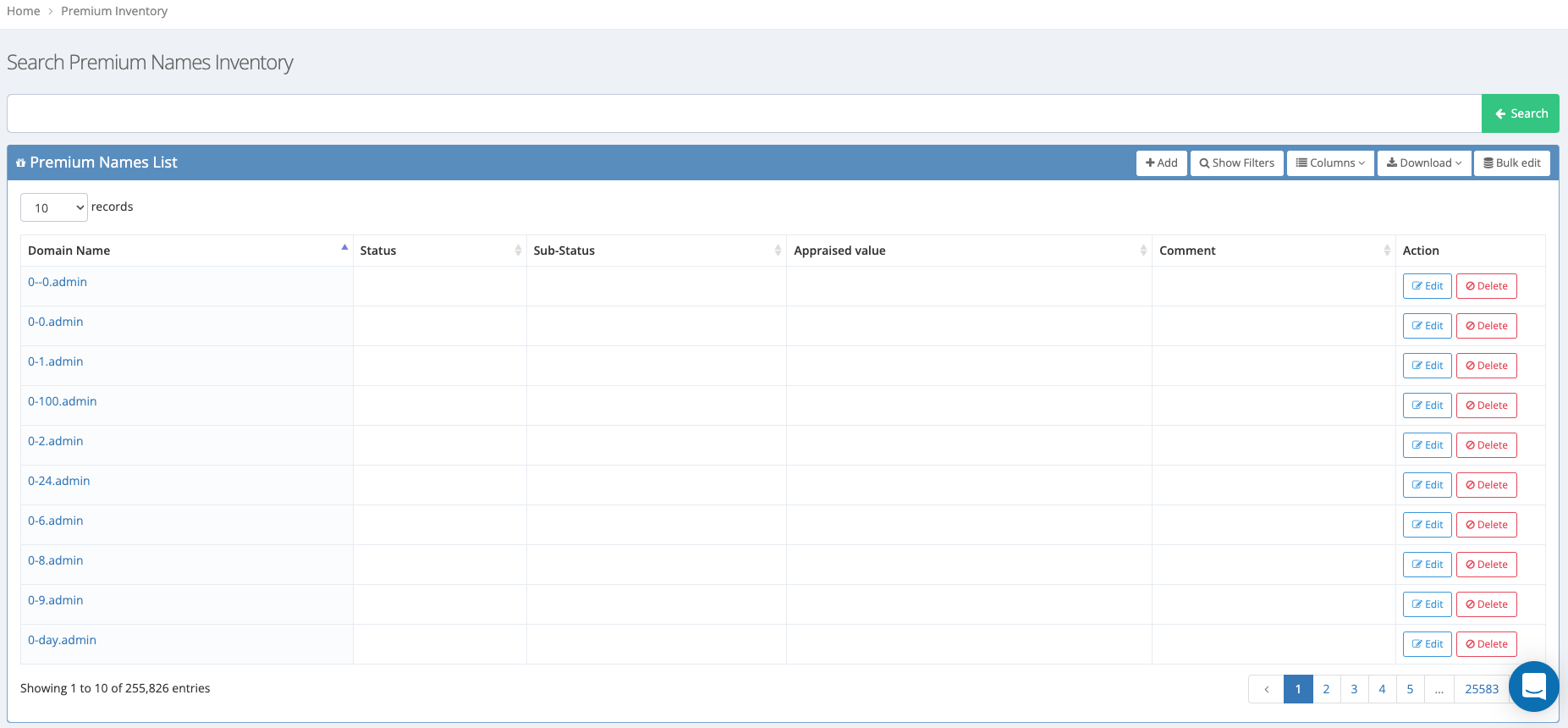Click the green Search button

[1520, 113]
